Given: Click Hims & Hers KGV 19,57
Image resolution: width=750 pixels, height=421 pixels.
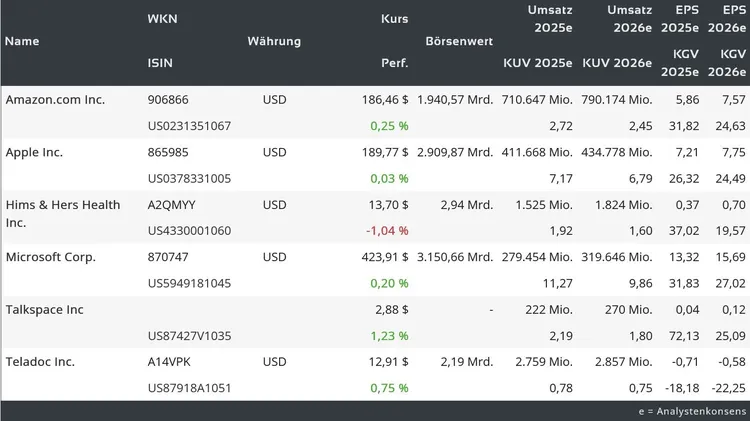Looking at the screenshot, I should click(730, 231).
